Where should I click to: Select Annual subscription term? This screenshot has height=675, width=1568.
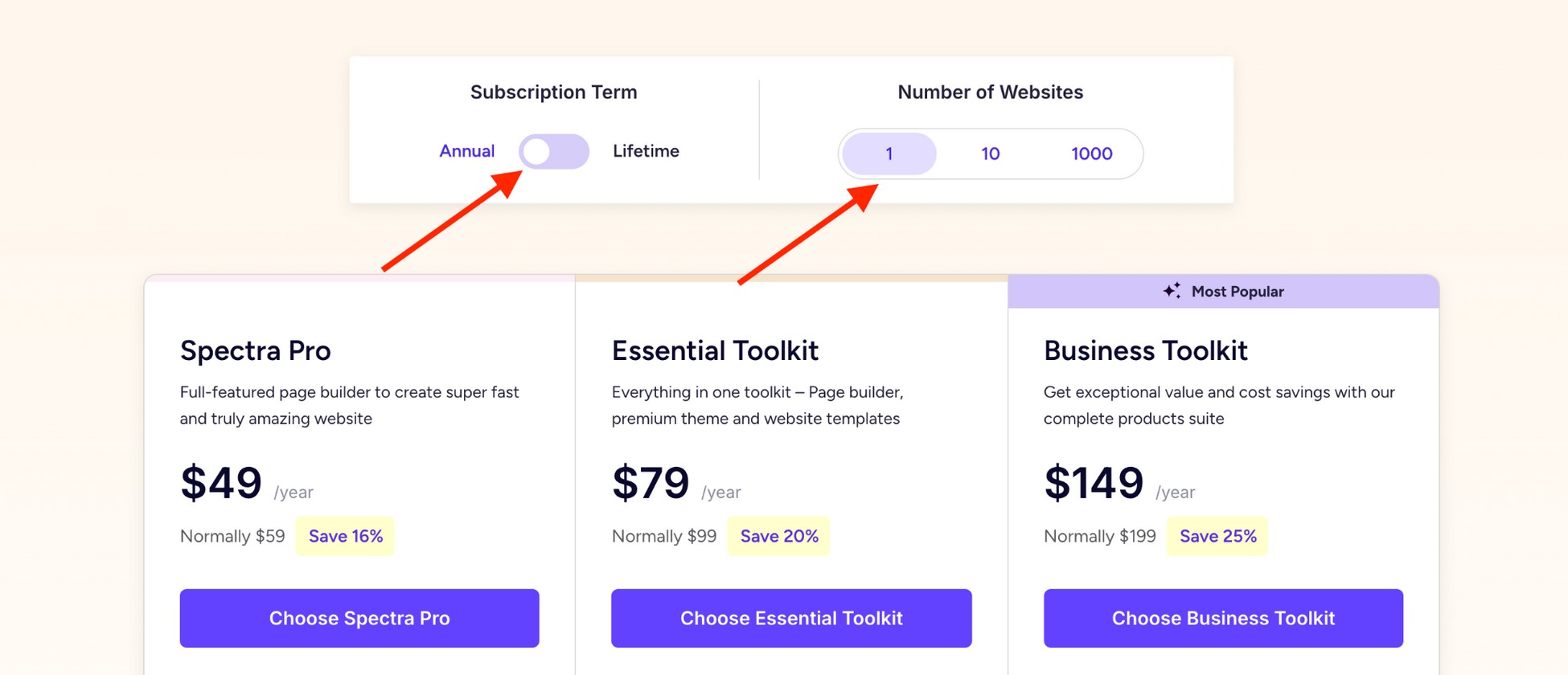coord(466,151)
